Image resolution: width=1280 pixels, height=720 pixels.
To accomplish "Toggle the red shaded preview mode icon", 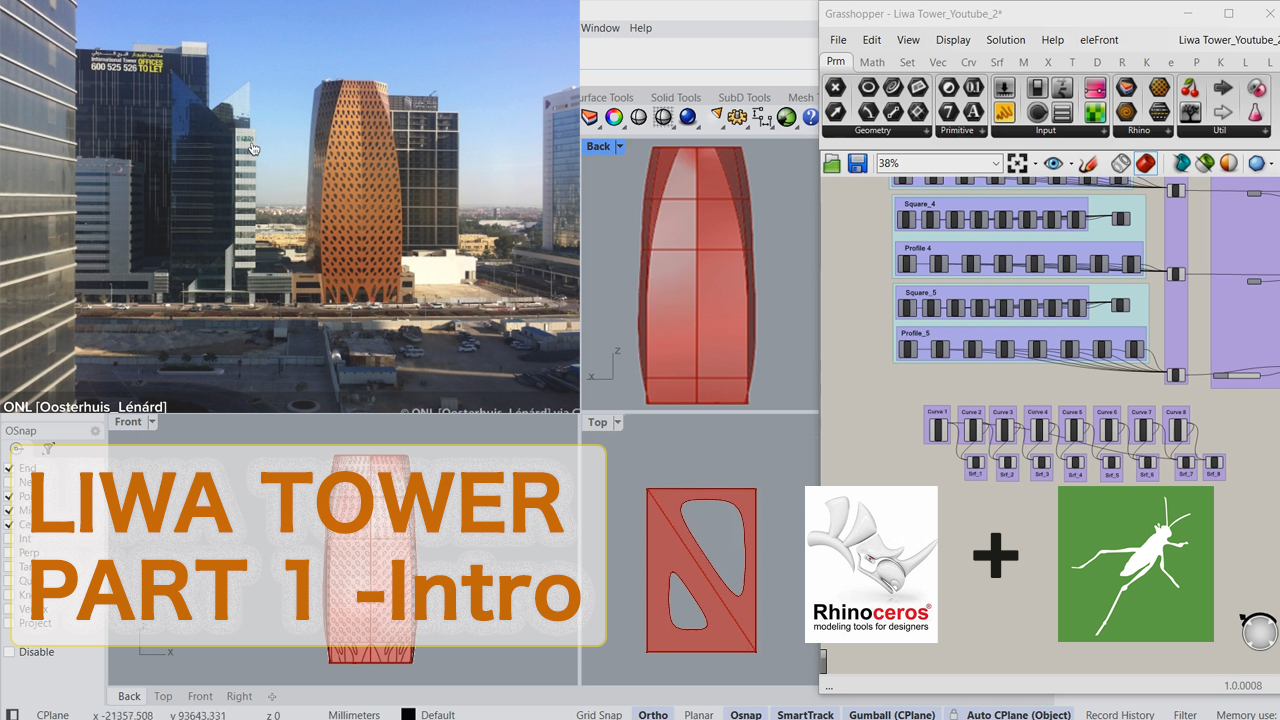I will tap(1146, 163).
